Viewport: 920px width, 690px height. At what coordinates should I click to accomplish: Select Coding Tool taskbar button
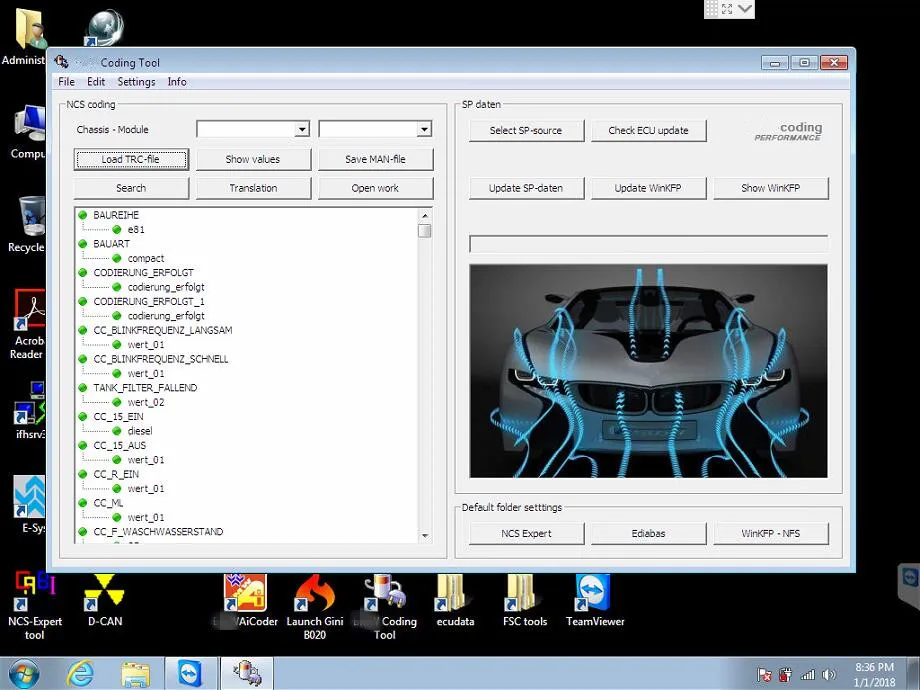pyautogui.click(x=247, y=673)
